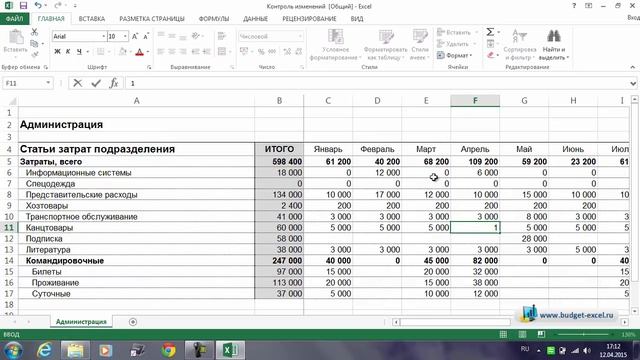This screenshot has width=640, height=360.
Task: Click the Select All corner triangle
Action: pyautogui.click(x=12, y=101)
